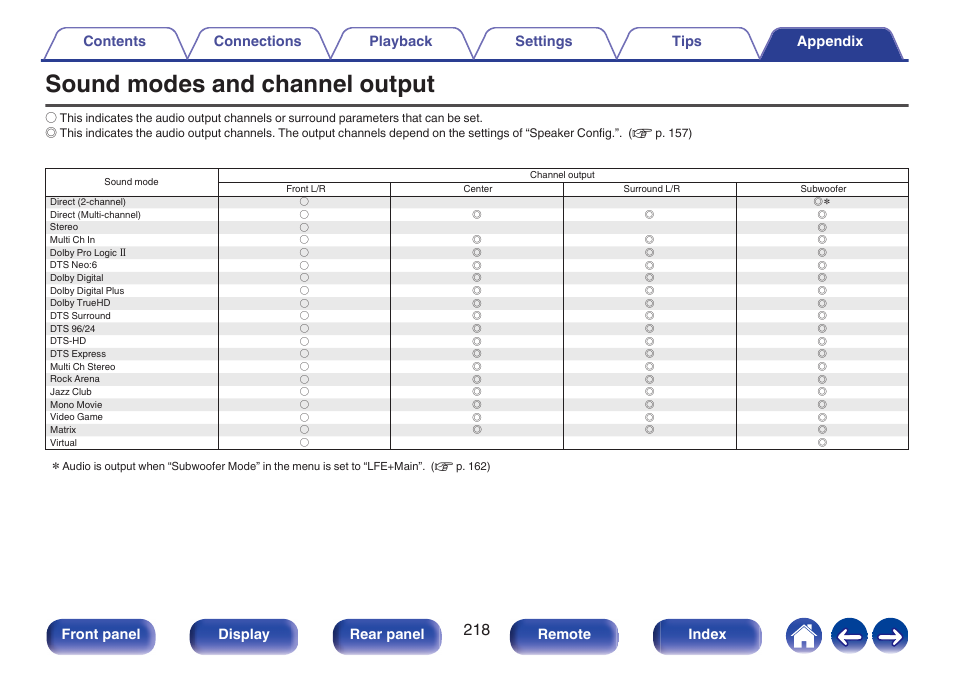
Task: Go to the Index button
Action: point(707,636)
